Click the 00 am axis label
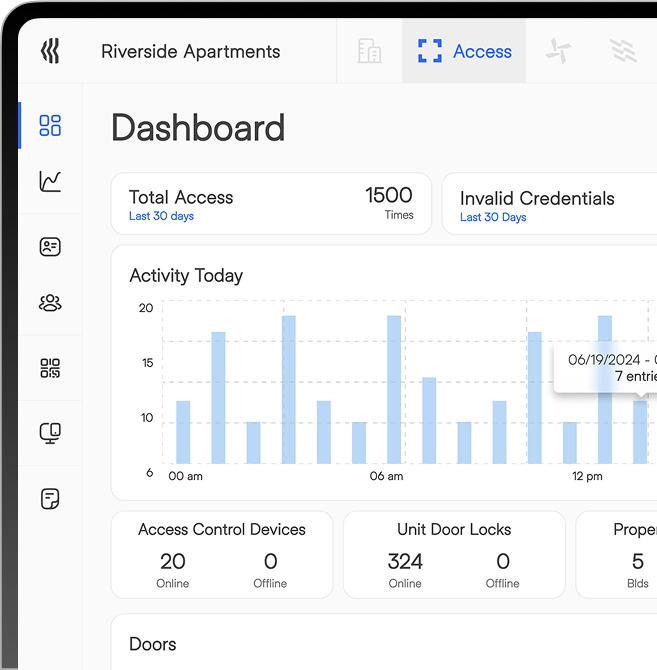 tap(185, 476)
